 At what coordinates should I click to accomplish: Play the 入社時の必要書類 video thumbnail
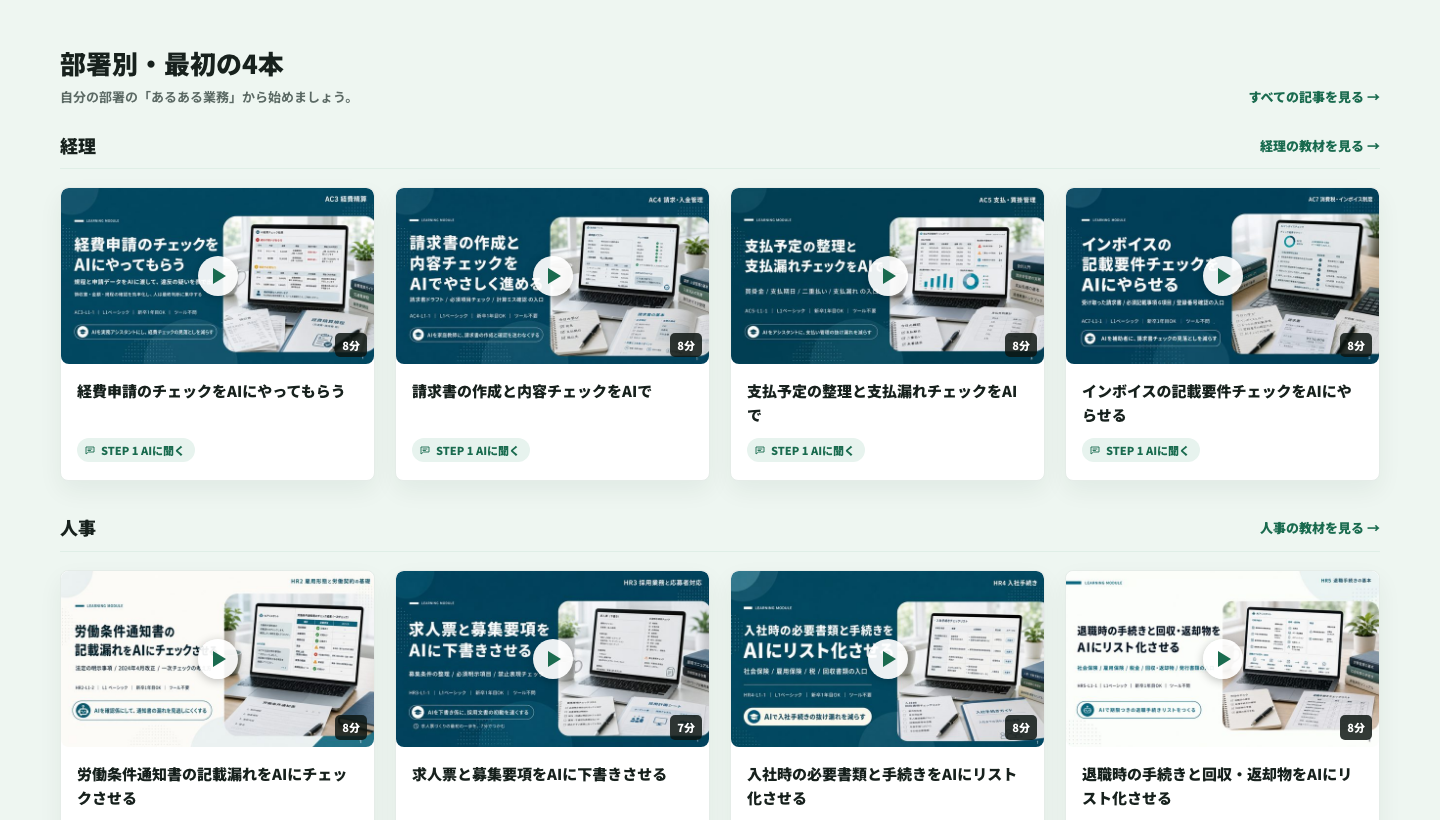(888, 659)
